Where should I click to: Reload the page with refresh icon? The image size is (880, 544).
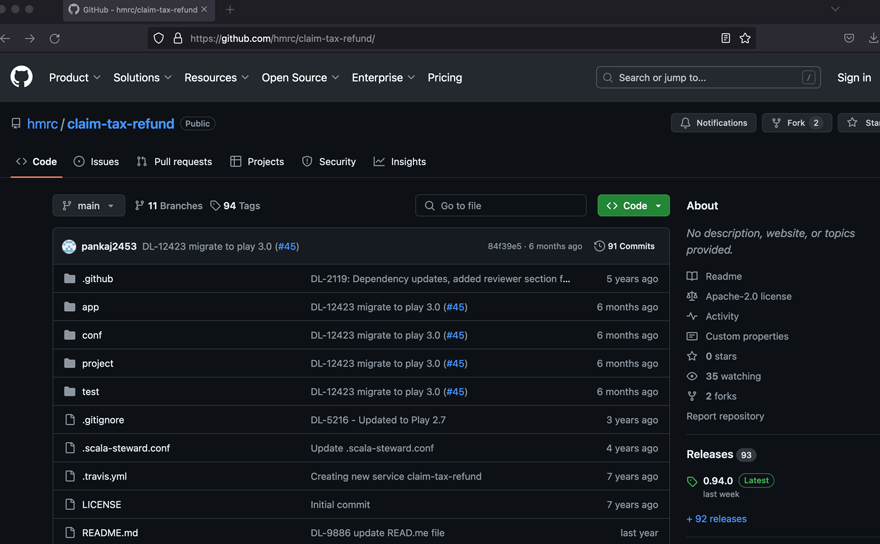click(54, 38)
